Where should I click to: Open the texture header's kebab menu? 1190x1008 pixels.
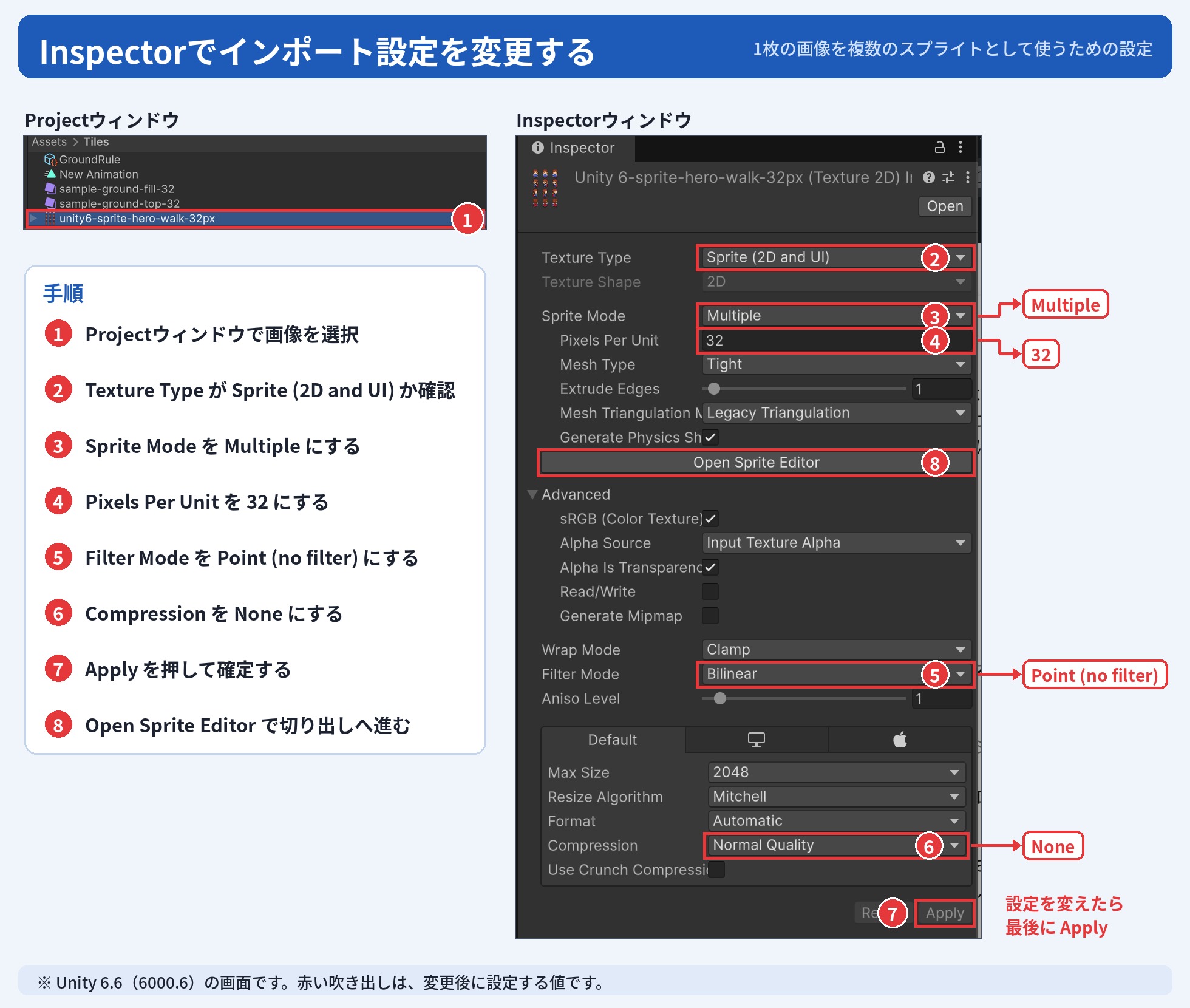(968, 177)
